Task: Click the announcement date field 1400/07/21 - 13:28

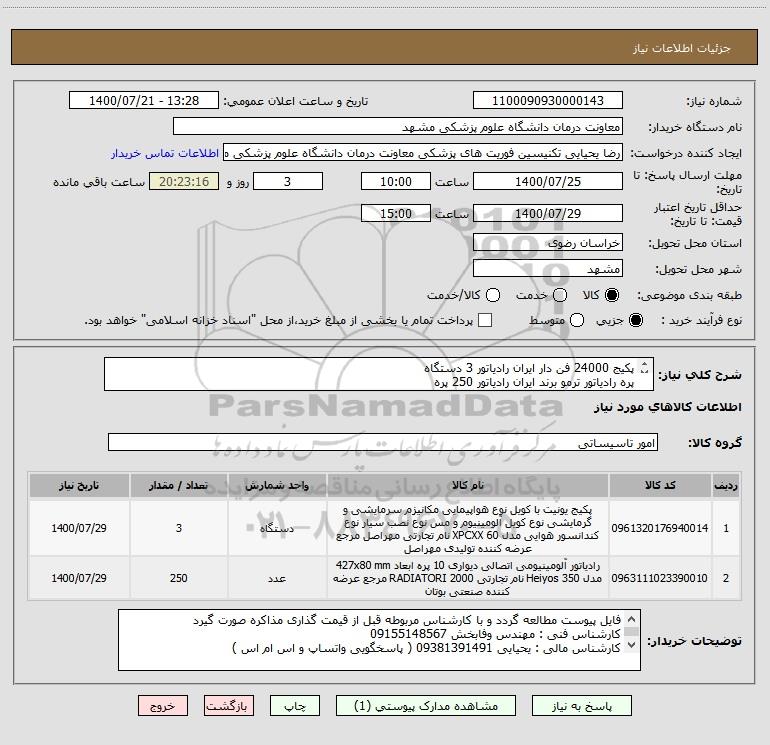Action: coord(144,100)
